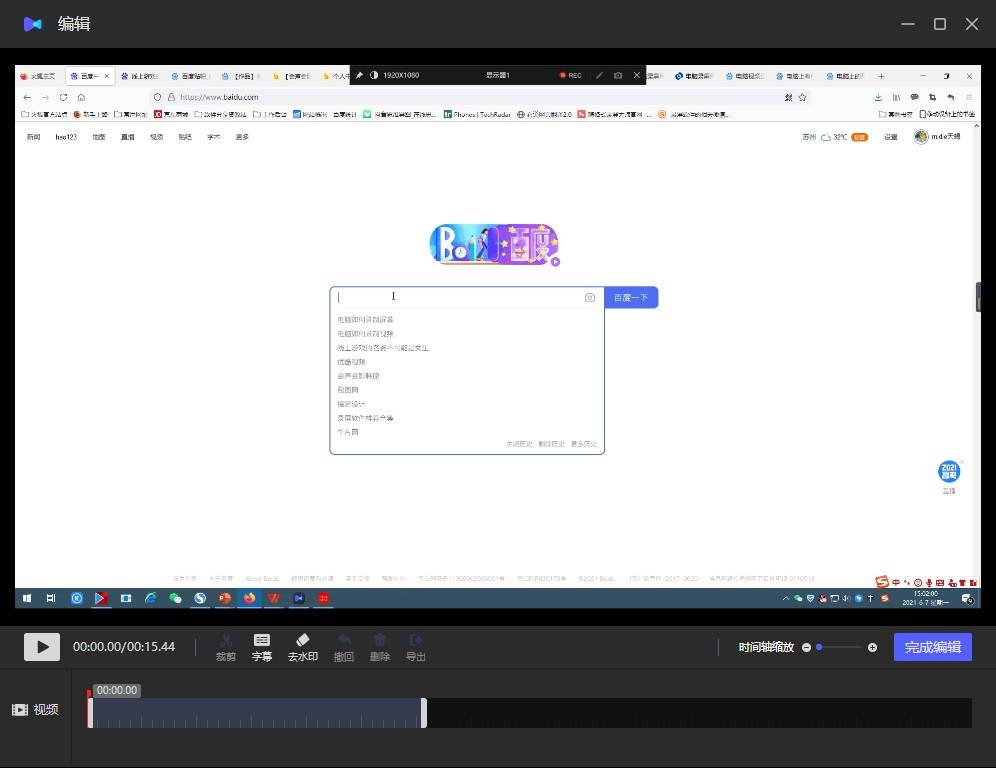Click the 时间轴缩放 zoom slider handle

pyautogui.click(x=819, y=647)
